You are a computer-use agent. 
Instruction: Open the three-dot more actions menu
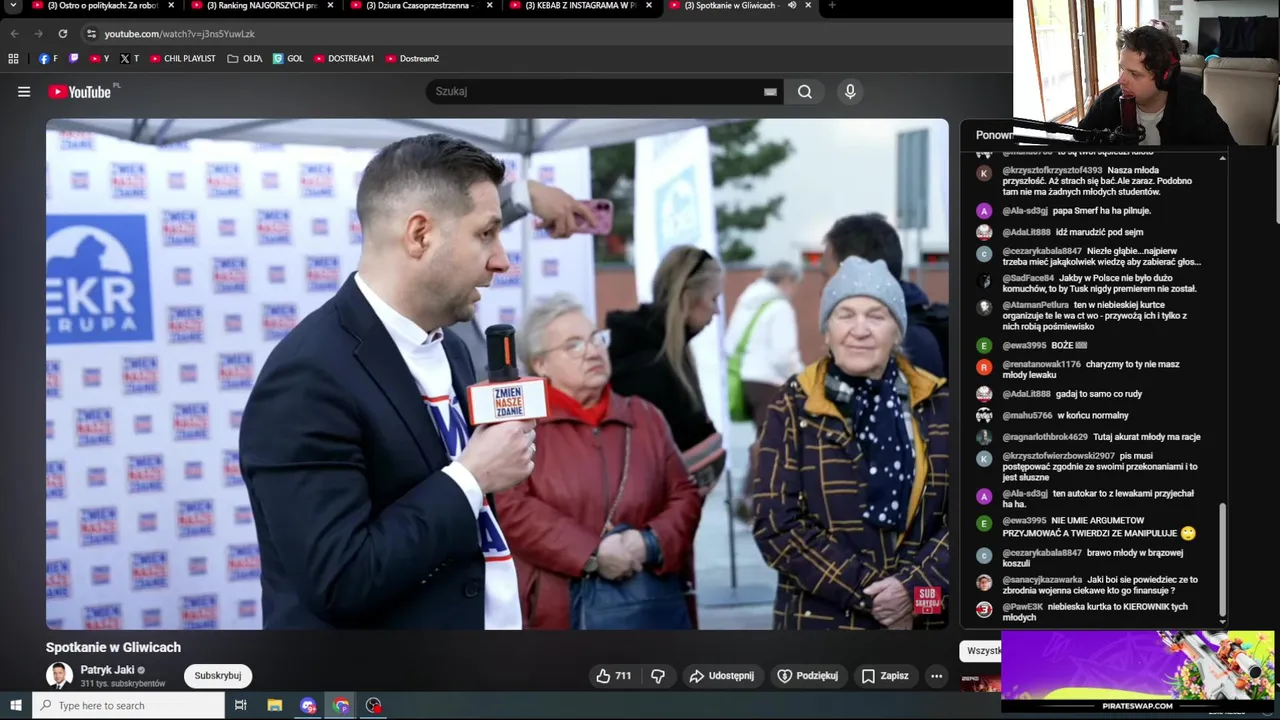[936, 676]
